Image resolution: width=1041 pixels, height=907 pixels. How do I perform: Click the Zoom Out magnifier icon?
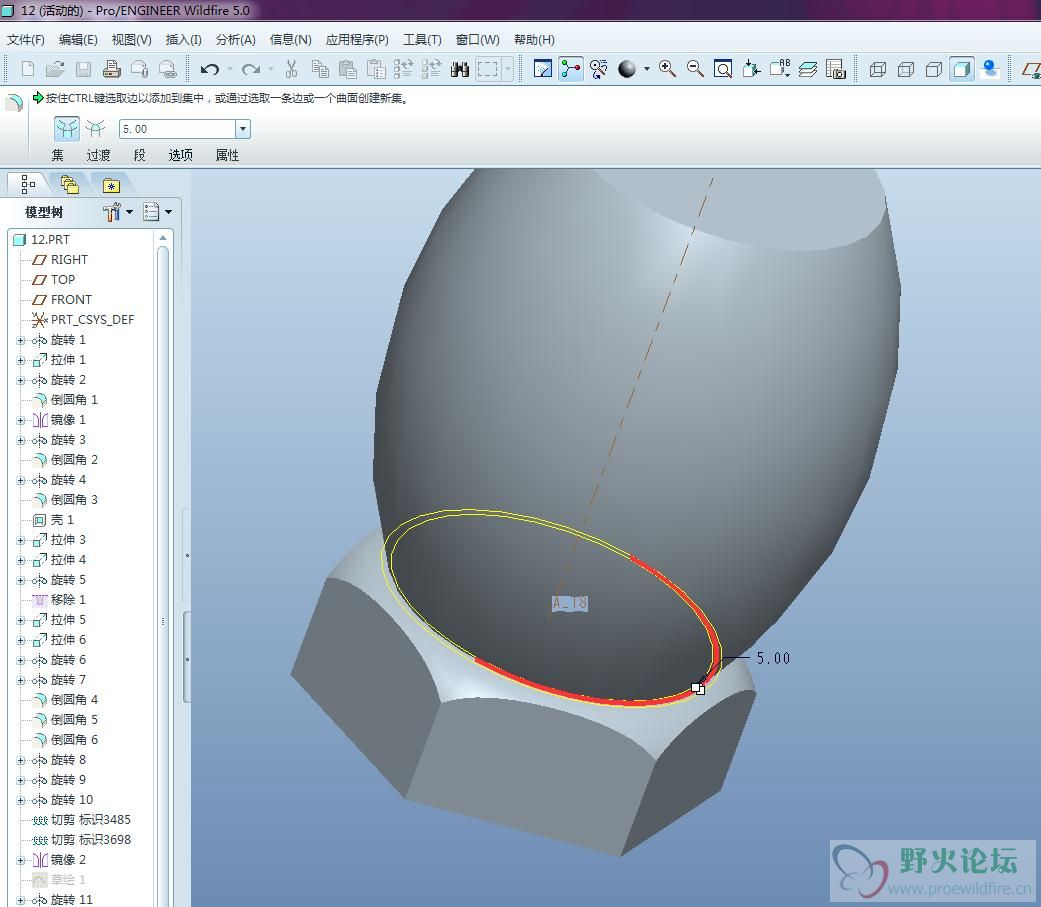695,69
